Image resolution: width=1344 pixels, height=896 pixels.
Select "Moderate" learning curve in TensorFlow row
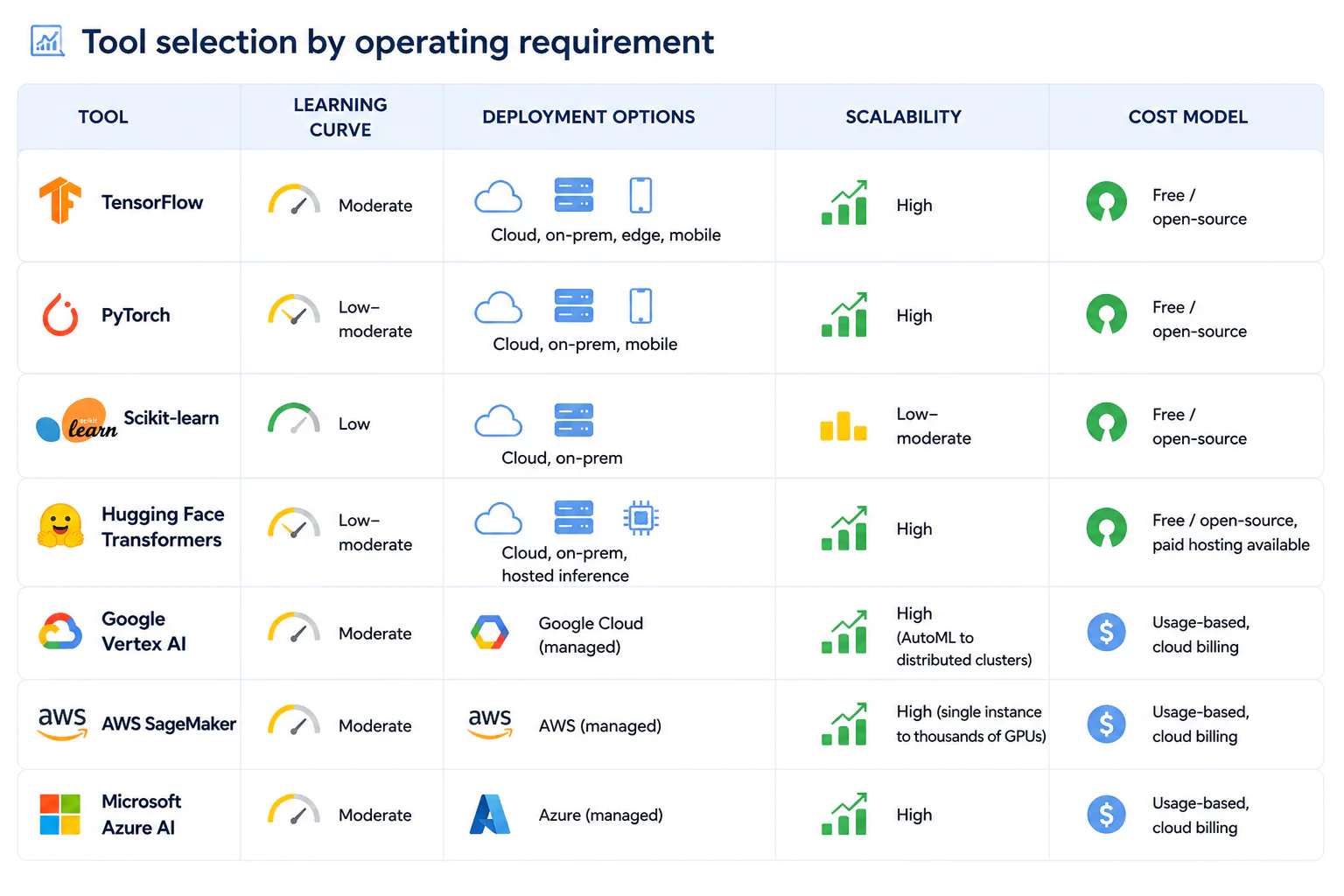375,206
